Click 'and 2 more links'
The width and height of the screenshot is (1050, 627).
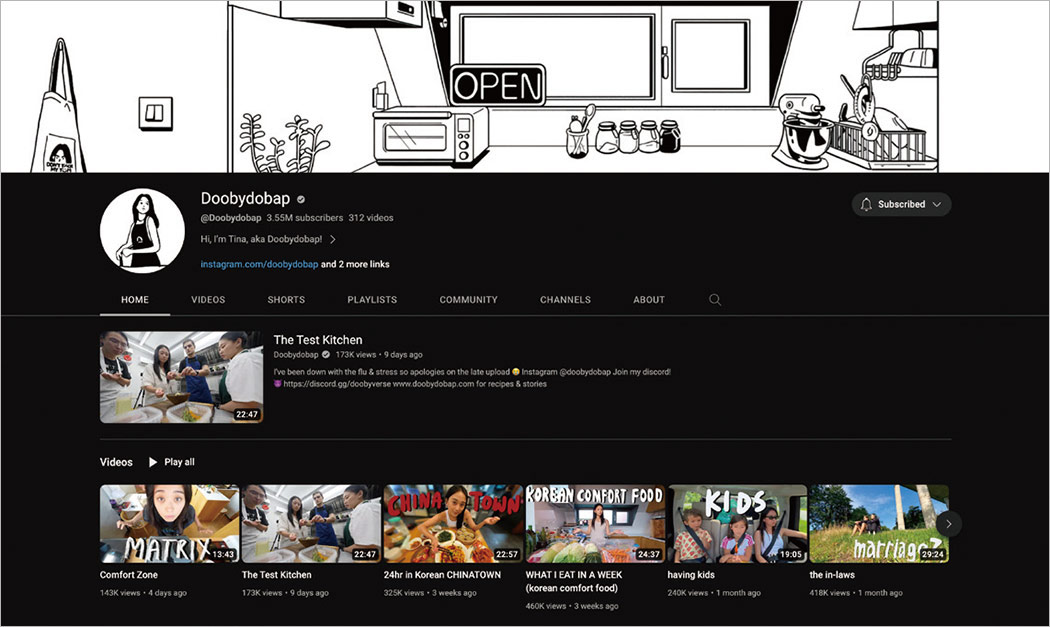pos(355,265)
